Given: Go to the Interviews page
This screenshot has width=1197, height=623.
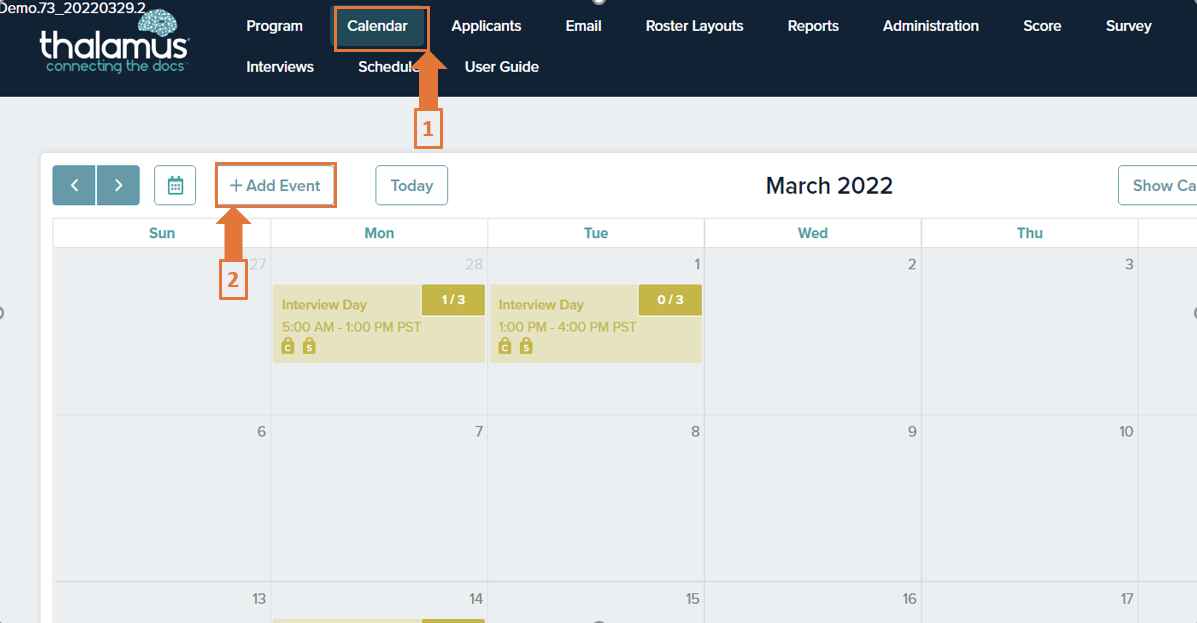Looking at the screenshot, I should point(280,67).
